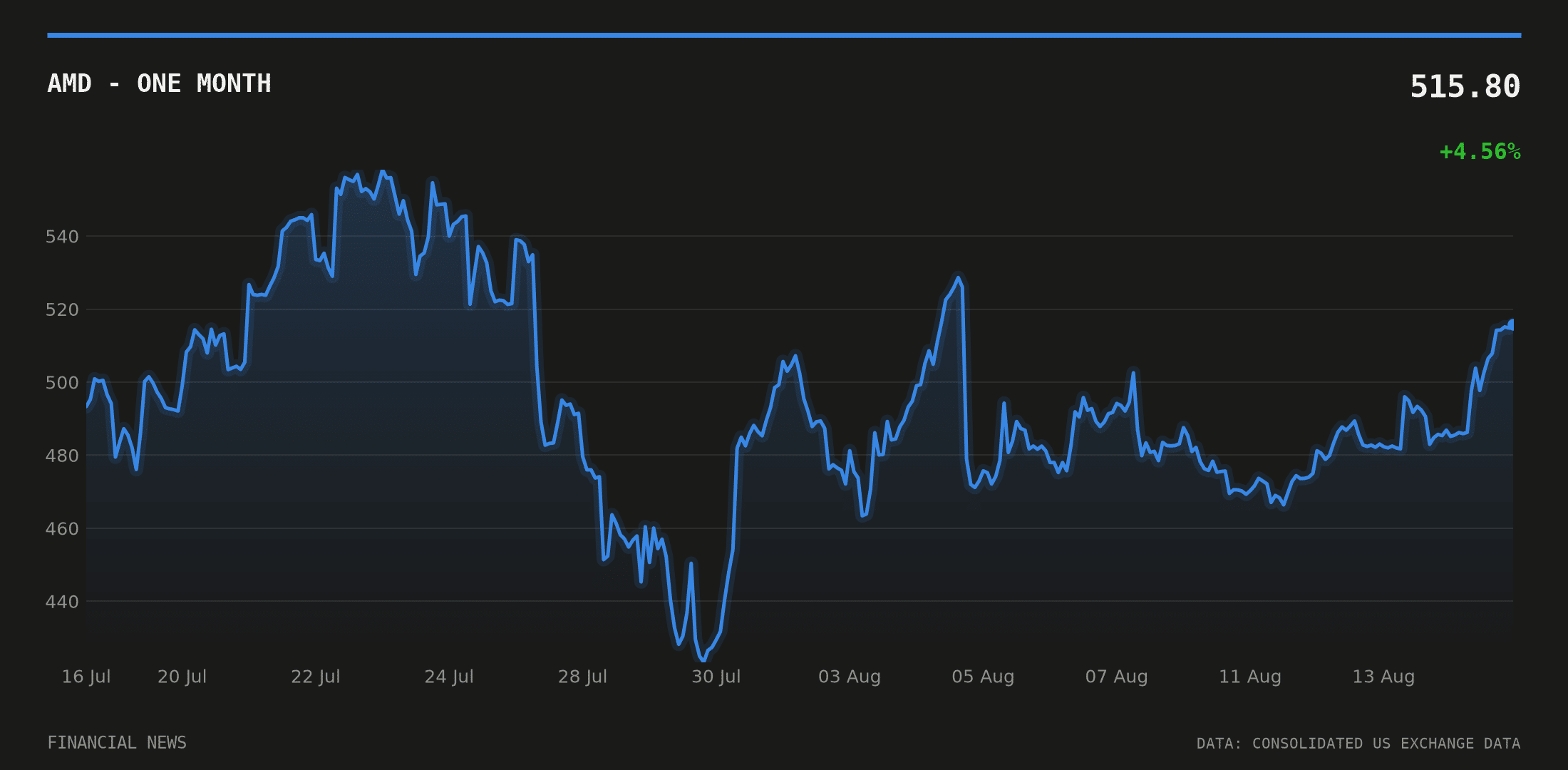Screen dimensions: 1568x770
Task: Click the '13 Aug' date label
Action: tap(1383, 677)
